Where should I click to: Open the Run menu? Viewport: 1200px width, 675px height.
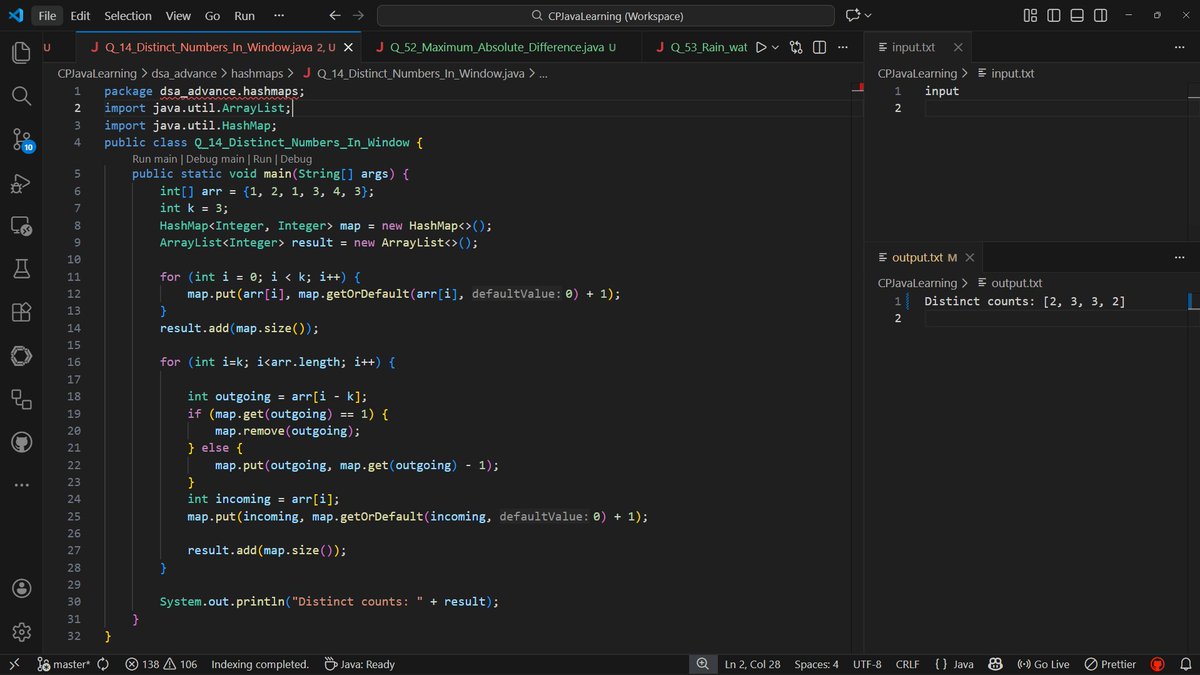[244, 16]
